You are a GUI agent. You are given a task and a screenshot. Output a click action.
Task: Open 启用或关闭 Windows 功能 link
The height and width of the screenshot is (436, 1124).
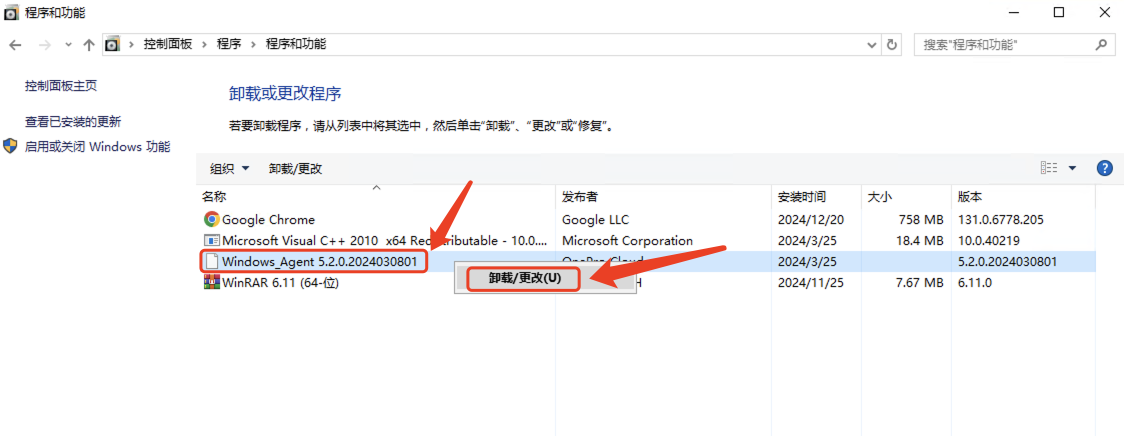pyautogui.click(x=97, y=147)
